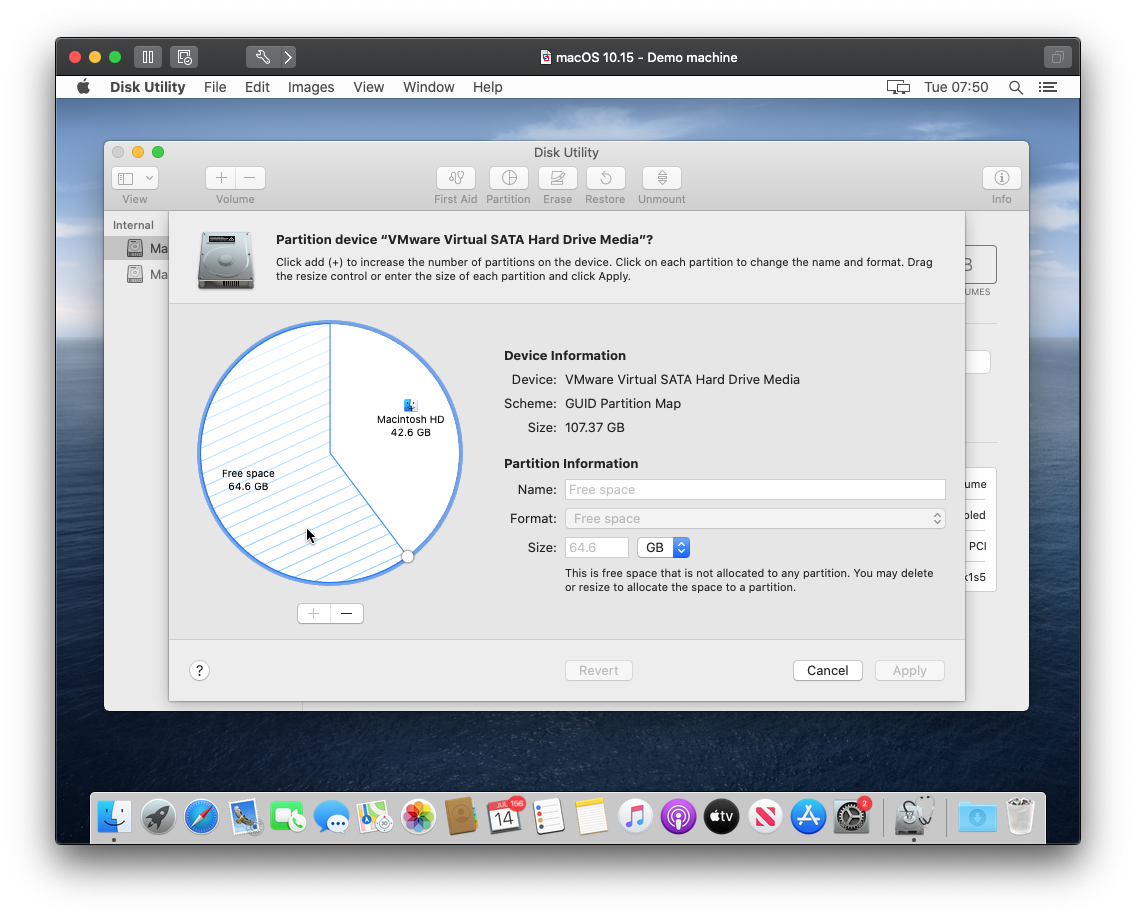The image size is (1136, 918).
Task: Click the partition Name field
Action: point(755,490)
